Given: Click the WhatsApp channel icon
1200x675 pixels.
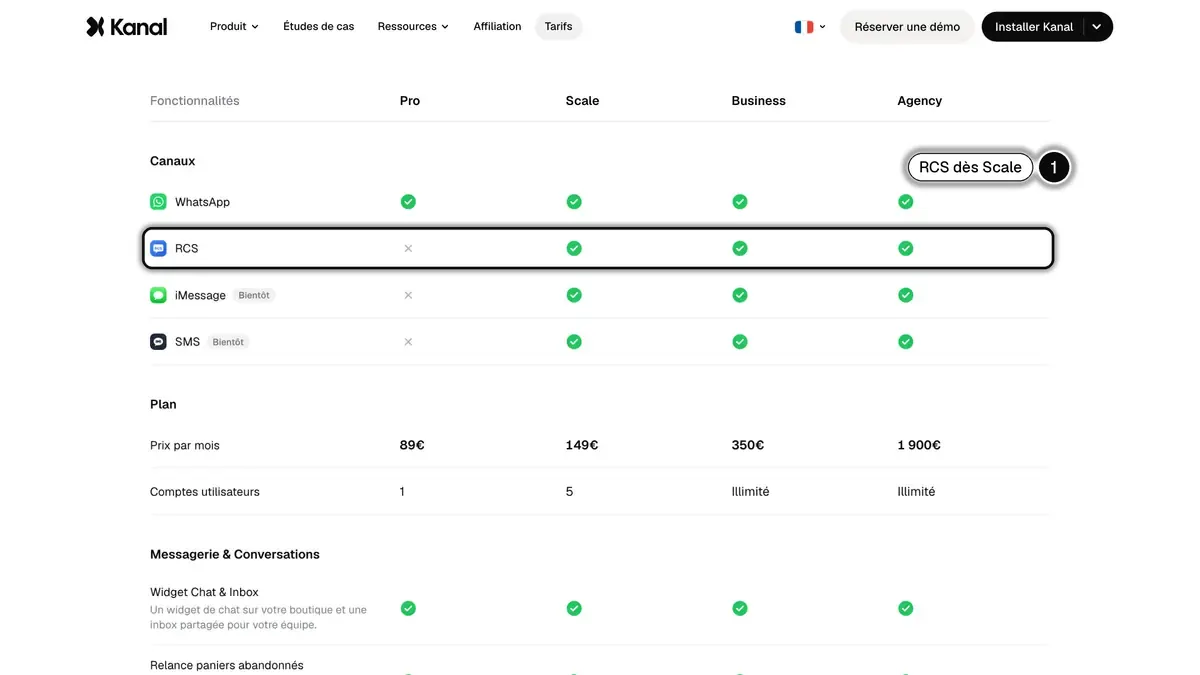Looking at the screenshot, I should [x=158, y=202].
